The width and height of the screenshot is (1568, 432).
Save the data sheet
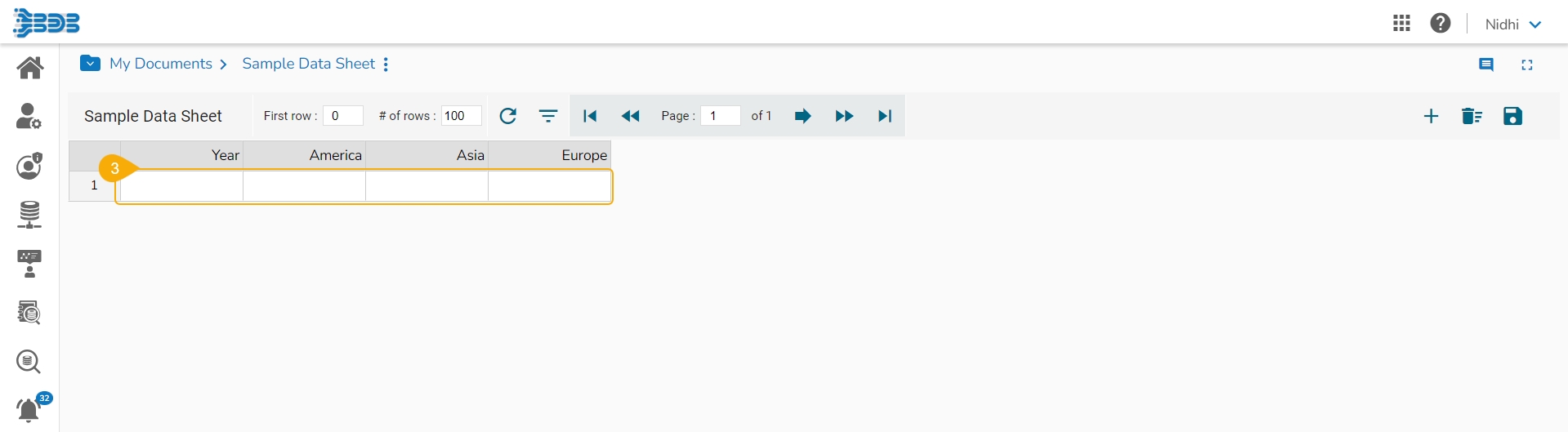pos(1512,116)
